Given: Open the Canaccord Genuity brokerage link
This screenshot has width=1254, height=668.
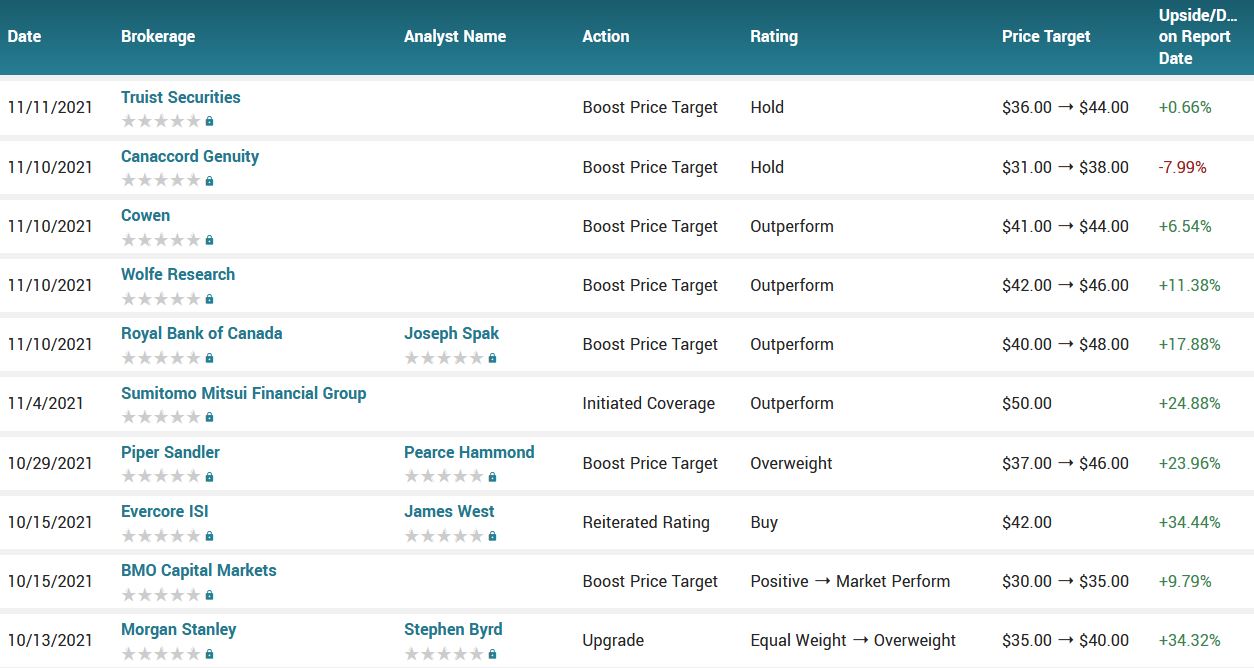Looking at the screenshot, I should (x=190, y=156).
